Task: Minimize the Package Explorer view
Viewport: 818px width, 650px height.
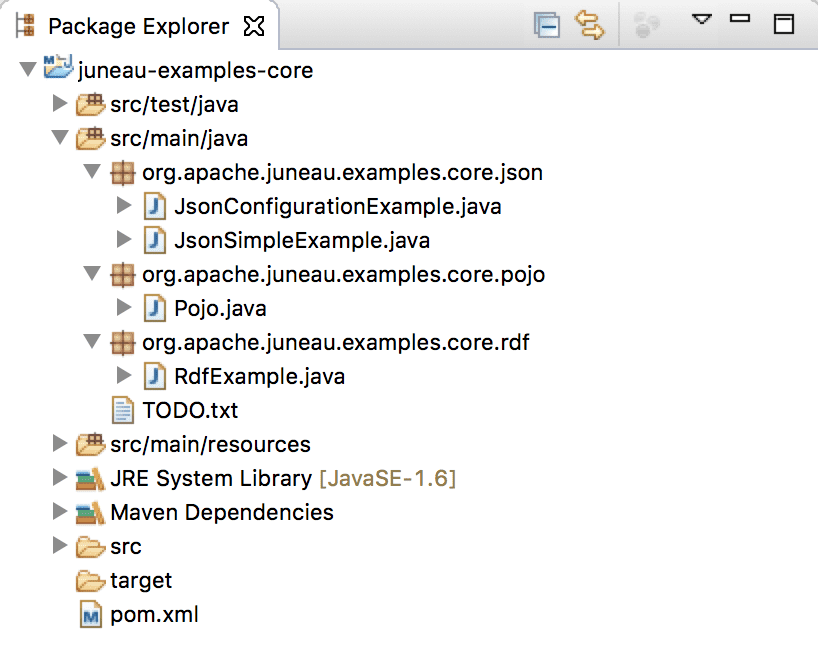Action: click(740, 19)
